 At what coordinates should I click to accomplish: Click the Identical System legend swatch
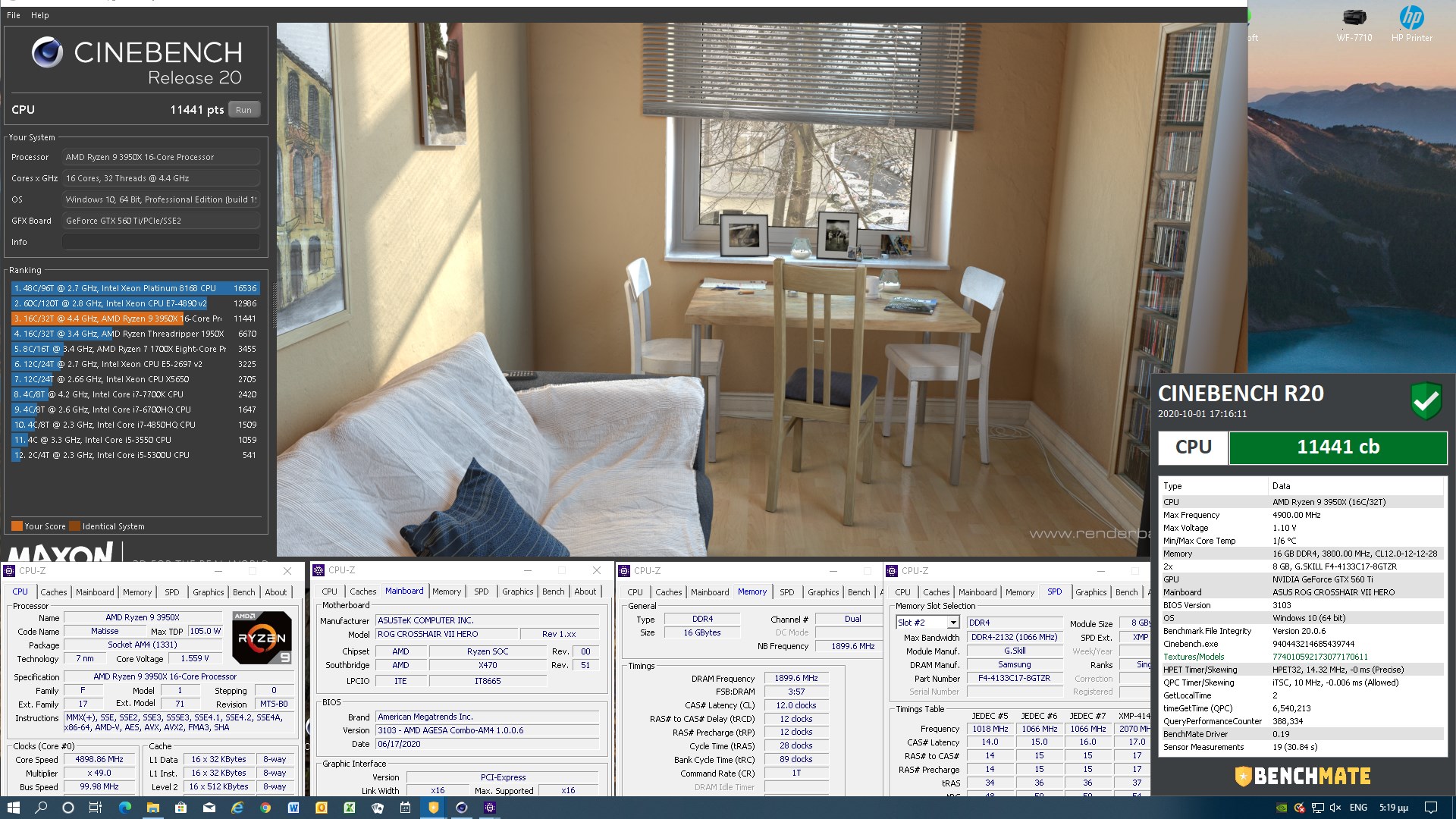75,526
